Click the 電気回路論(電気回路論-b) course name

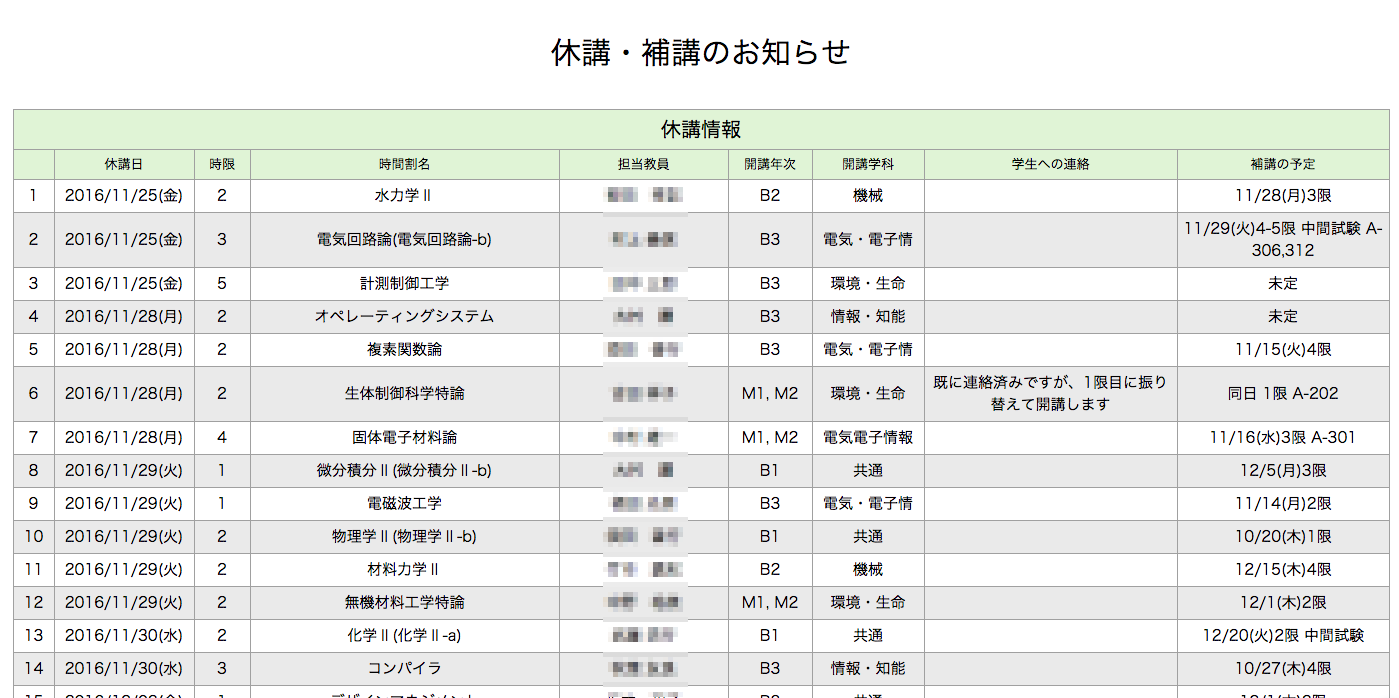click(405, 240)
